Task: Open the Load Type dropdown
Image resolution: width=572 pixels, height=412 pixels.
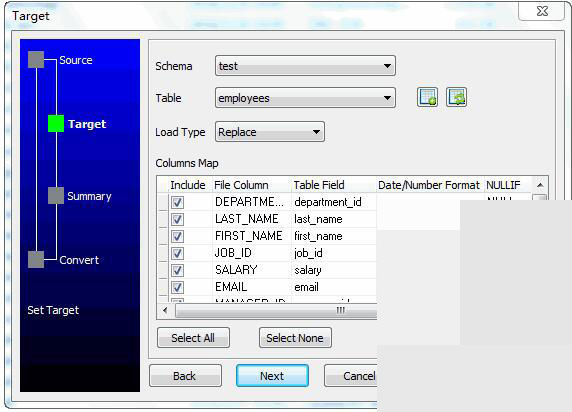Action: [x=270, y=132]
